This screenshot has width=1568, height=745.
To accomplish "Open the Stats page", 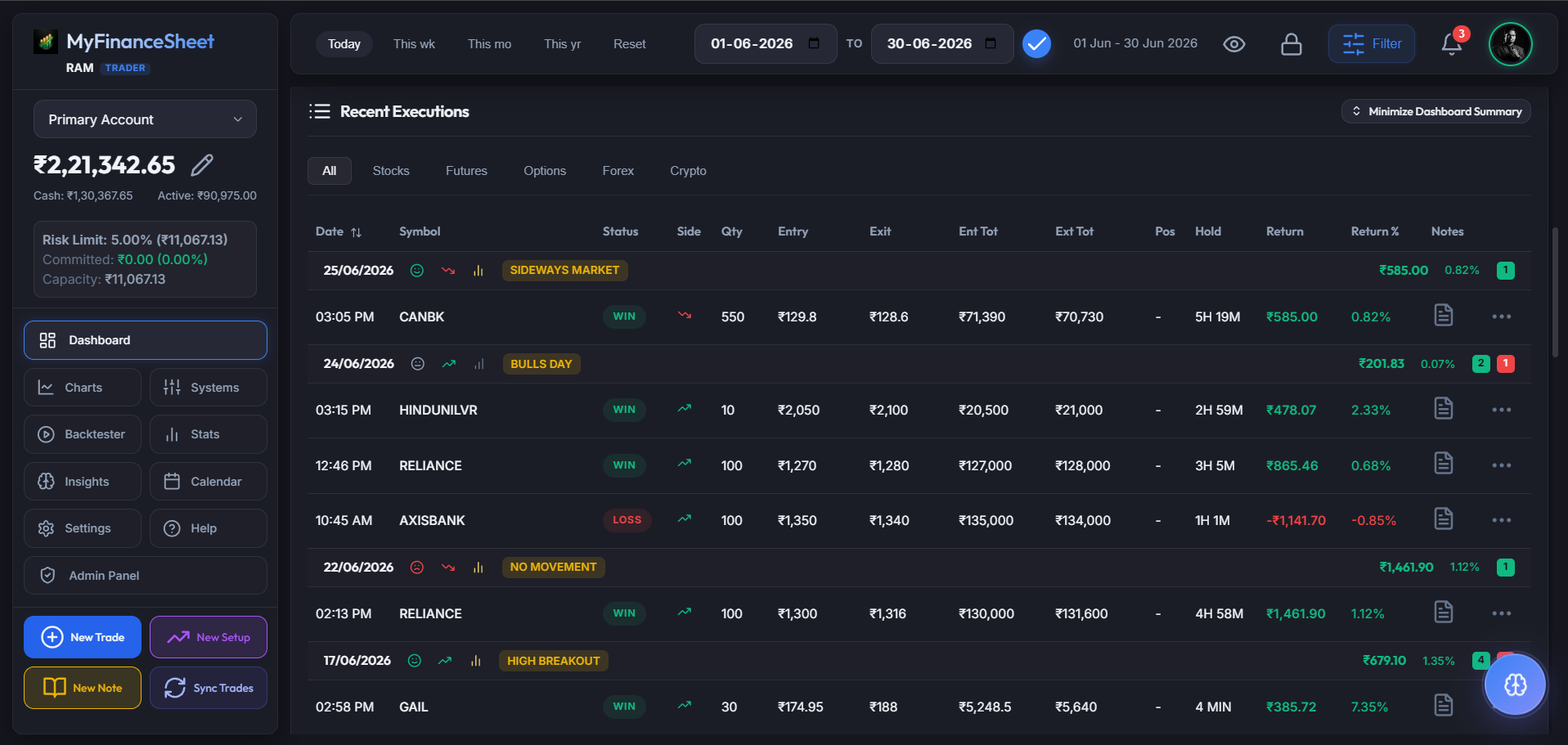I will tap(209, 434).
